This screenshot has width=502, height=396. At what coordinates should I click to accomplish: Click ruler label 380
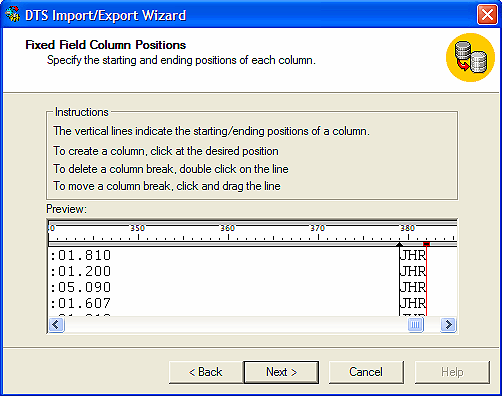click(408, 228)
